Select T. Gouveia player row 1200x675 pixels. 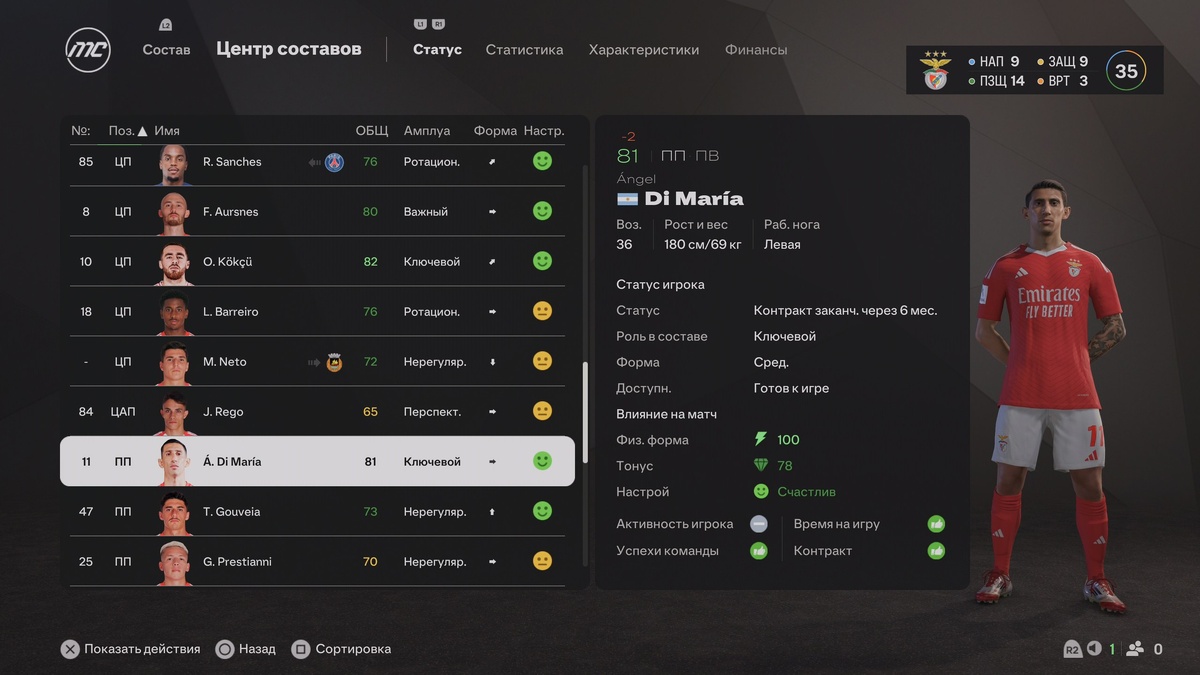point(317,511)
